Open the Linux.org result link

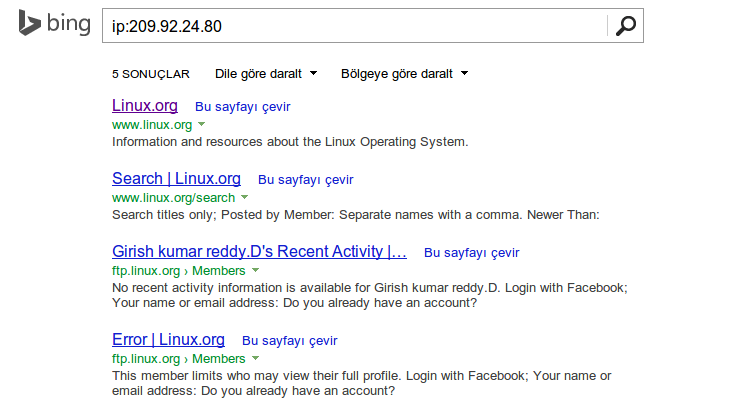pos(145,105)
